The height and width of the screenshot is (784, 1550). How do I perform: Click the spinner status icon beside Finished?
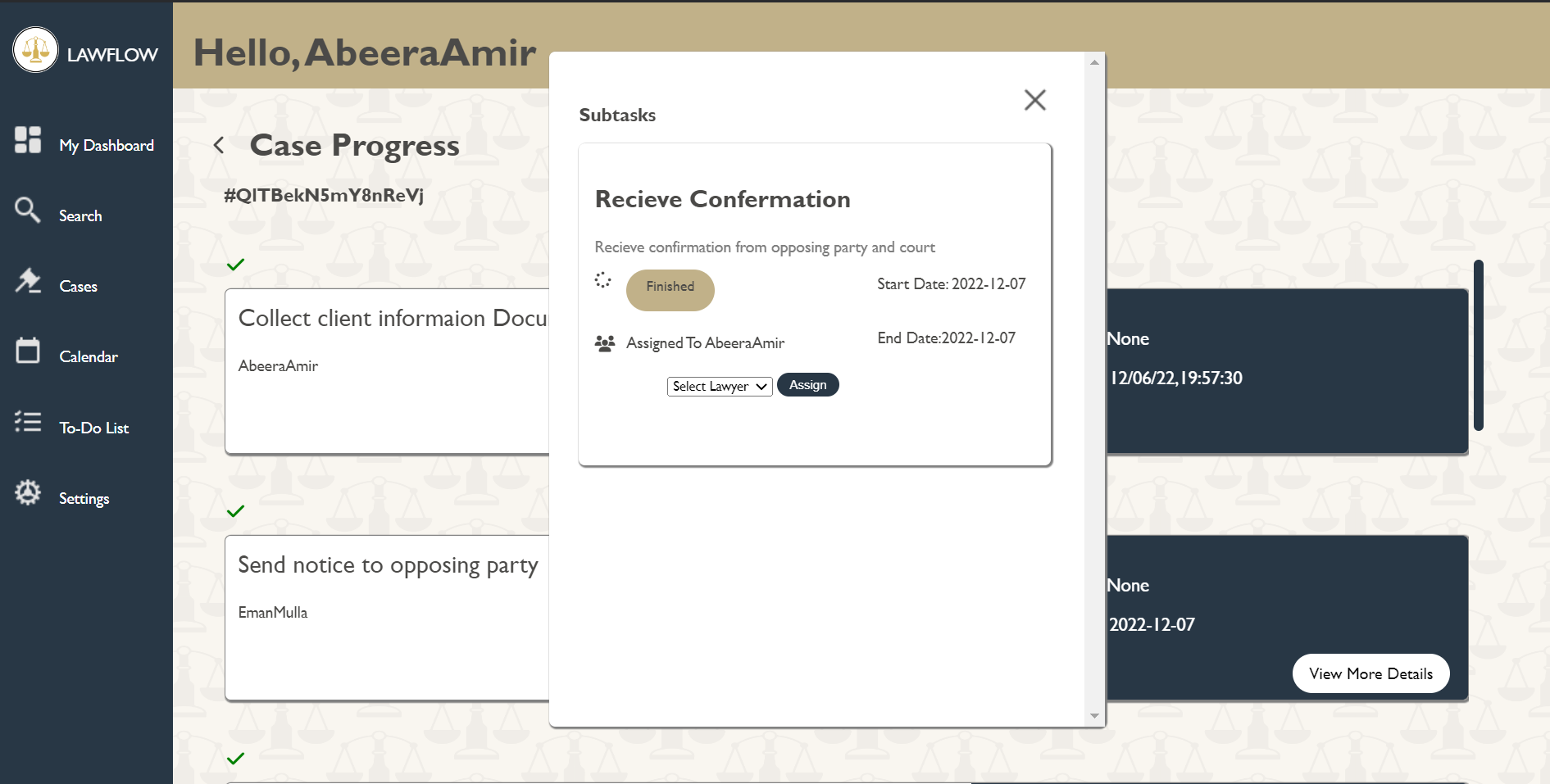click(x=603, y=281)
